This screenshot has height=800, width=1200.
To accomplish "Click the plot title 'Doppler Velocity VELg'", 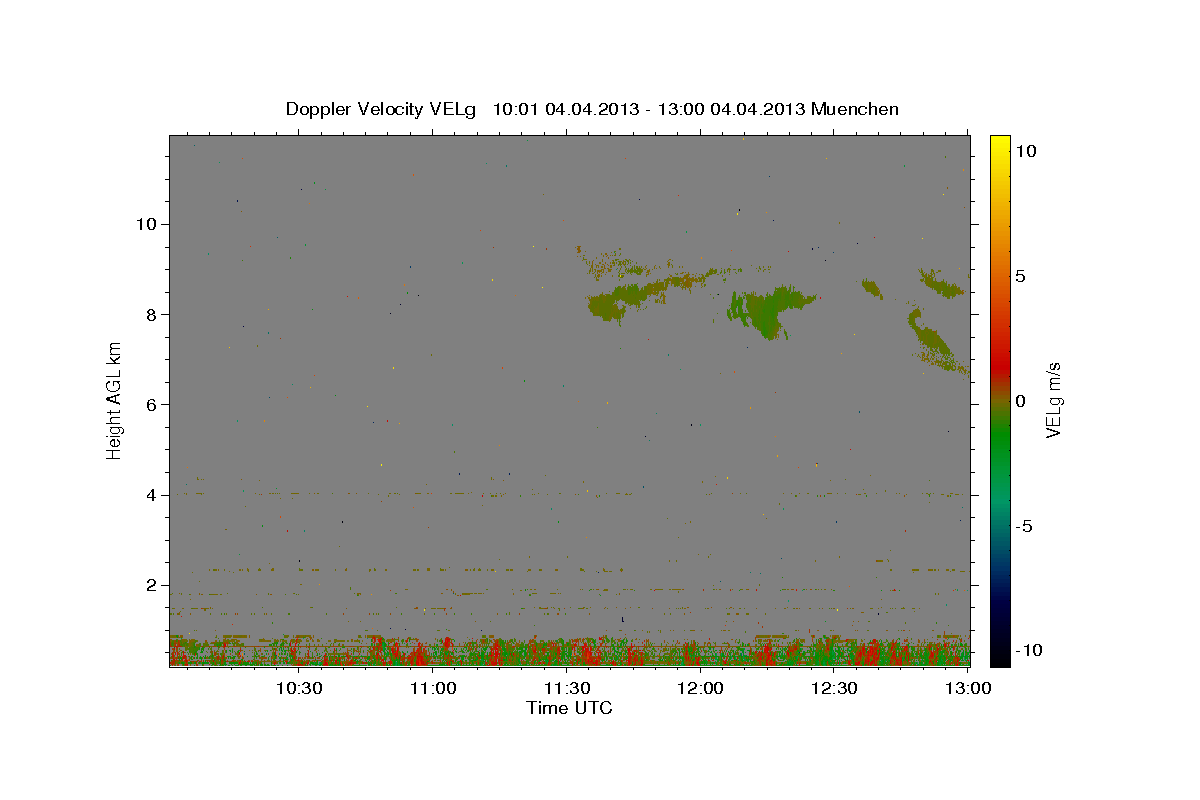I will 381,109.
